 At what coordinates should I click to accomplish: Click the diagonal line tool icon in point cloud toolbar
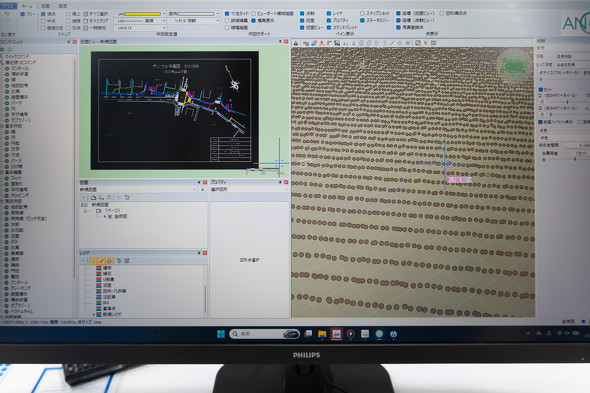coord(392,43)
